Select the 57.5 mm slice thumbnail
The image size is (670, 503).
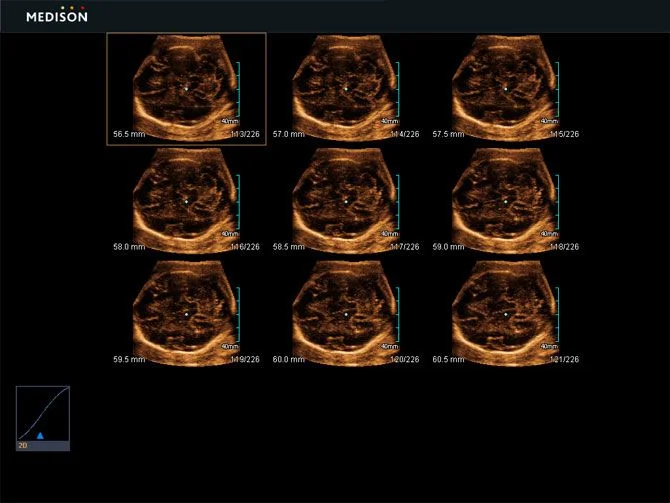(506, 89)
